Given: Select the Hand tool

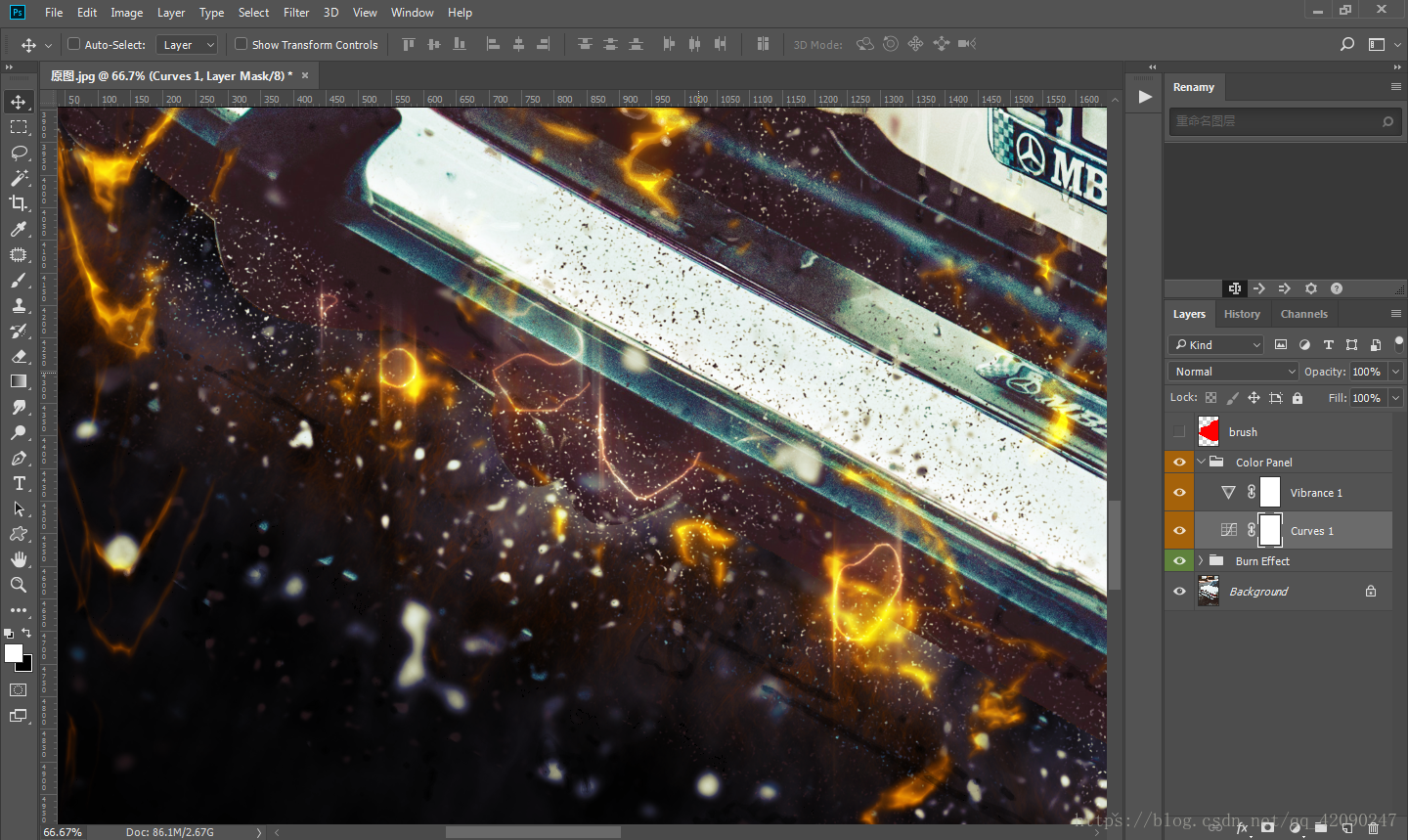Looking at the screenshot, I should pos(19,559).
